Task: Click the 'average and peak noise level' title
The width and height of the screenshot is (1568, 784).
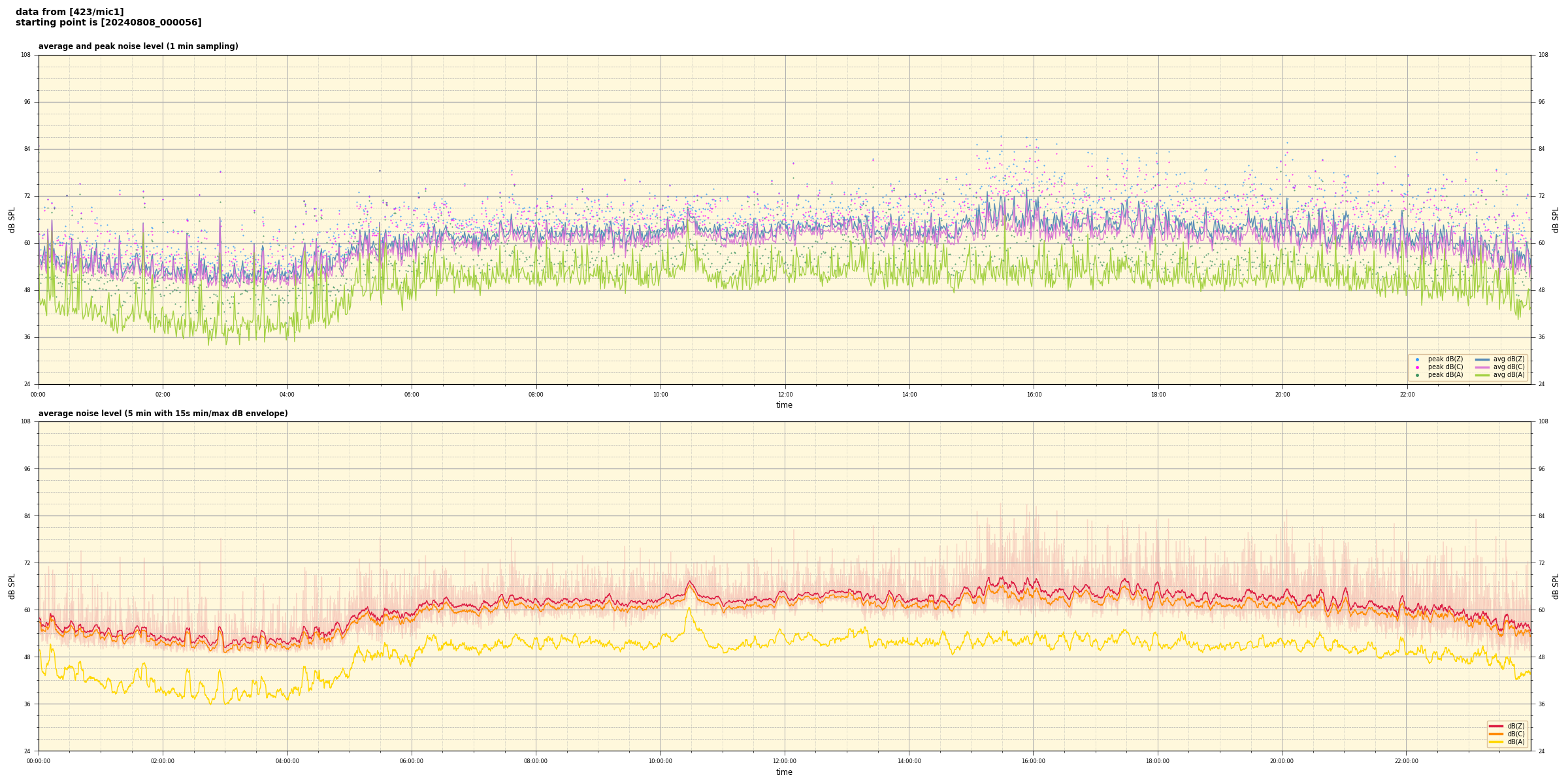Action: [138, 46]
